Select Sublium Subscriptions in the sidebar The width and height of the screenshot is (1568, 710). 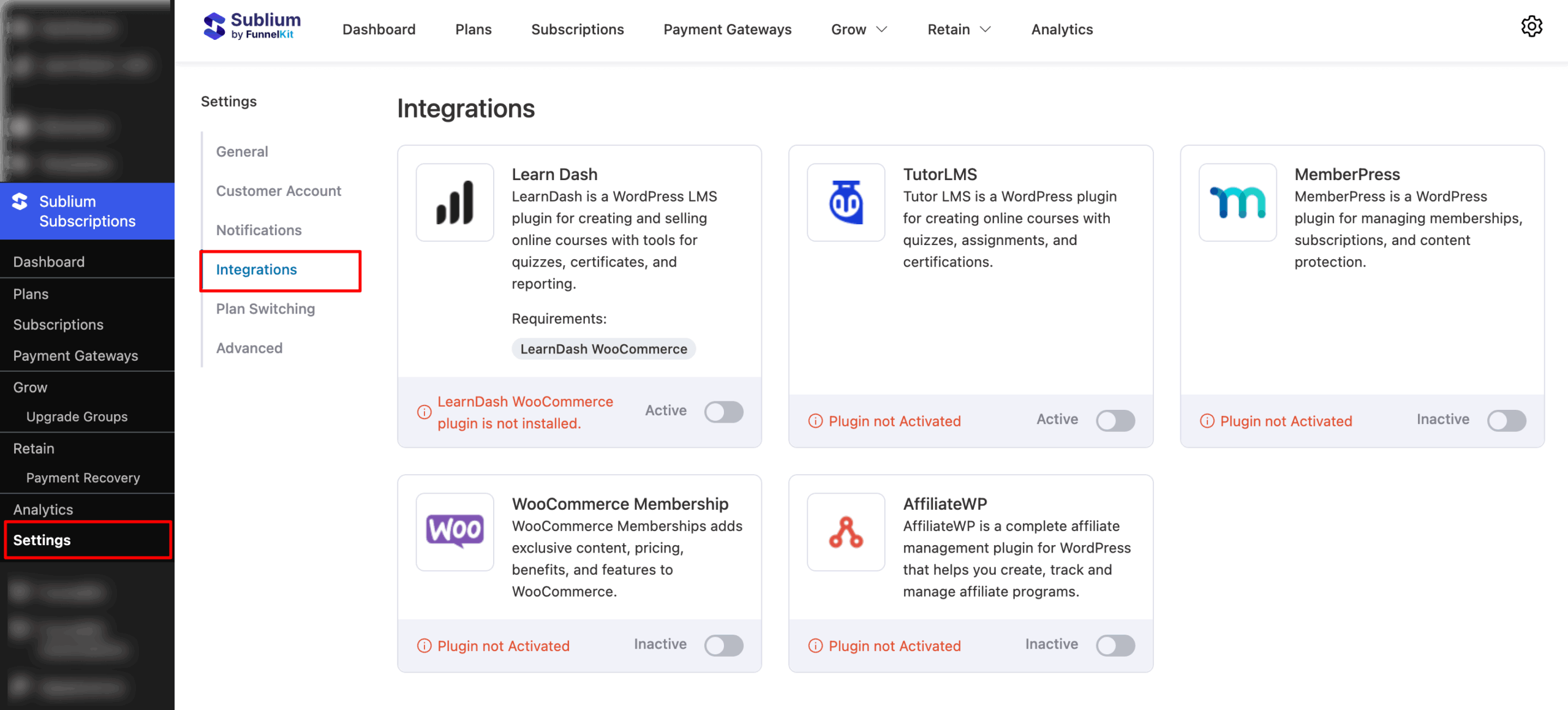[87, 211]
